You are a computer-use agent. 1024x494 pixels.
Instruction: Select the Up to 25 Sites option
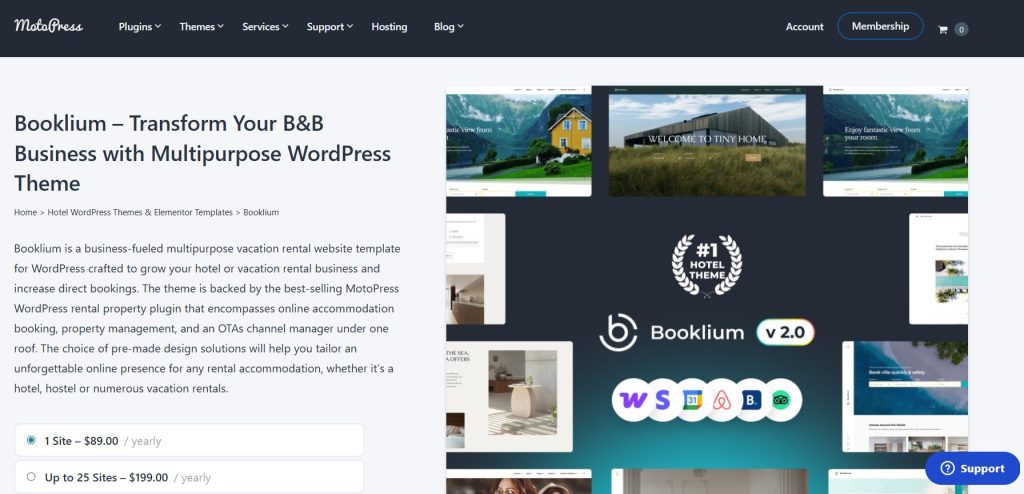coord(189,477)
